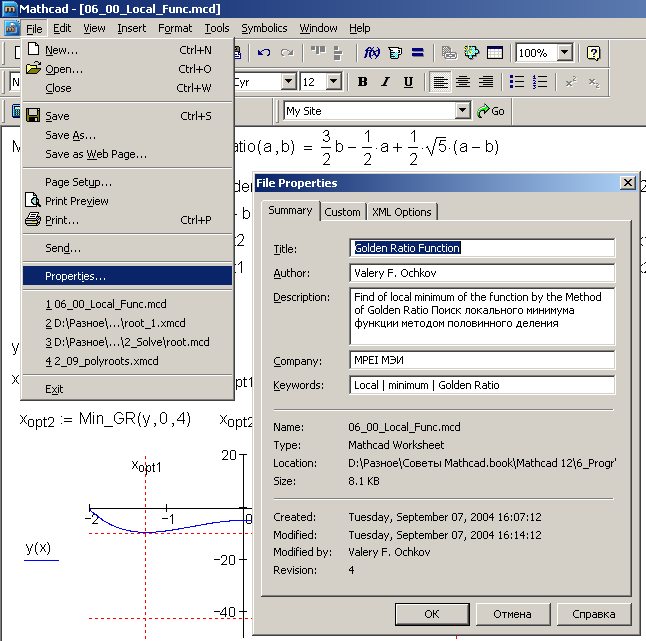Click the Undo arrow in the toolbar
Image resolution: width=646 pixels, height=641 pixels.
click(264, 53)
